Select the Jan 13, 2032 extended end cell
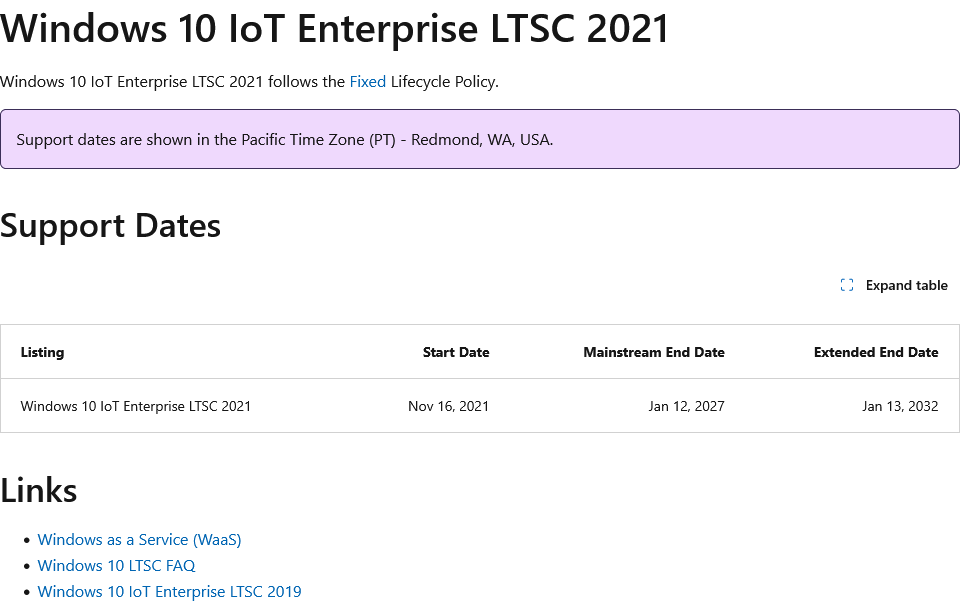960x604 pixels. click(900, 406)
